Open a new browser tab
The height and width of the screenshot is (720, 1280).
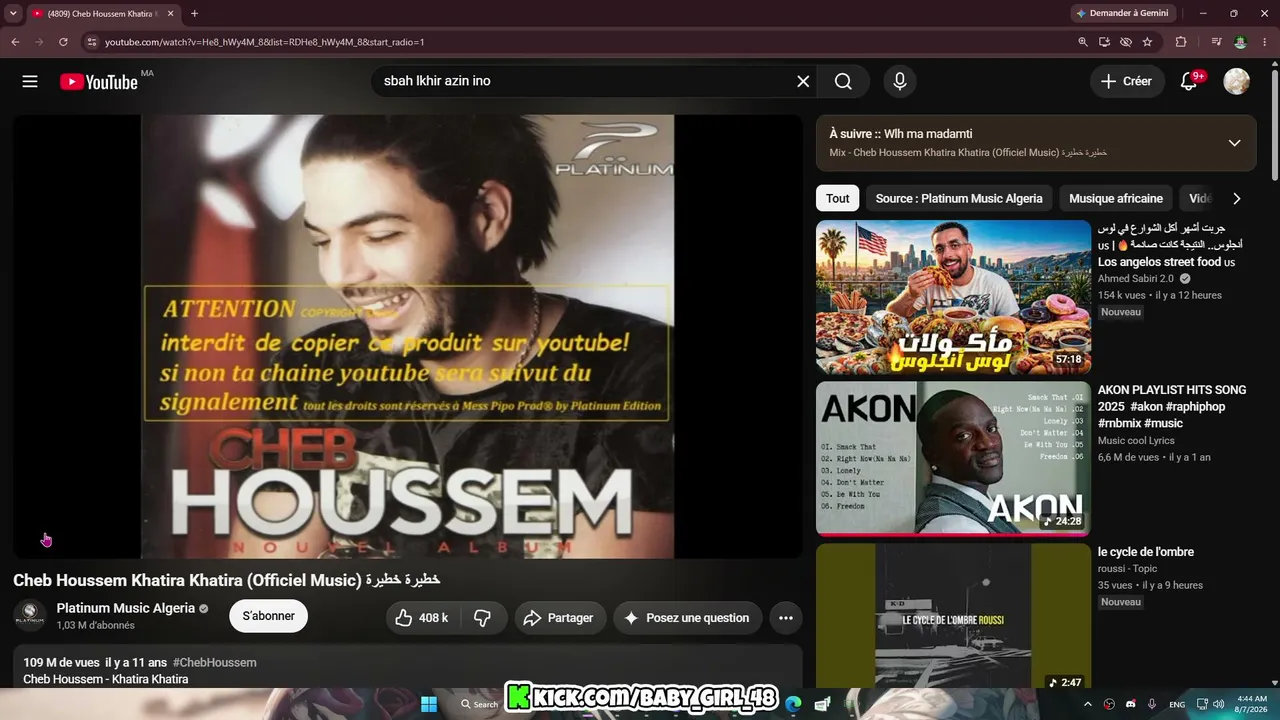194,13
